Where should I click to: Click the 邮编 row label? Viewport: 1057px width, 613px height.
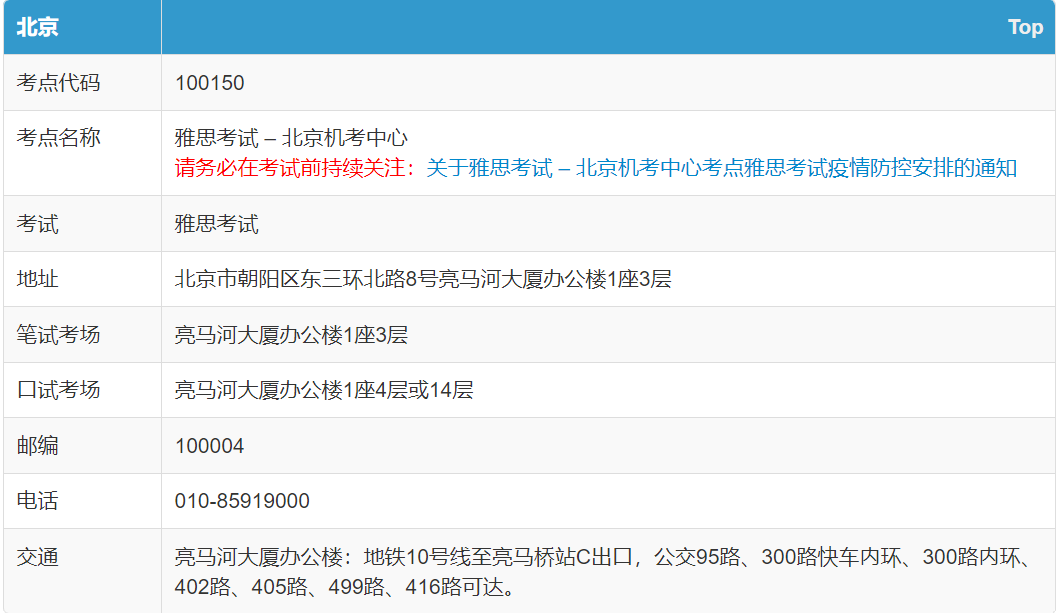(37, 446)
